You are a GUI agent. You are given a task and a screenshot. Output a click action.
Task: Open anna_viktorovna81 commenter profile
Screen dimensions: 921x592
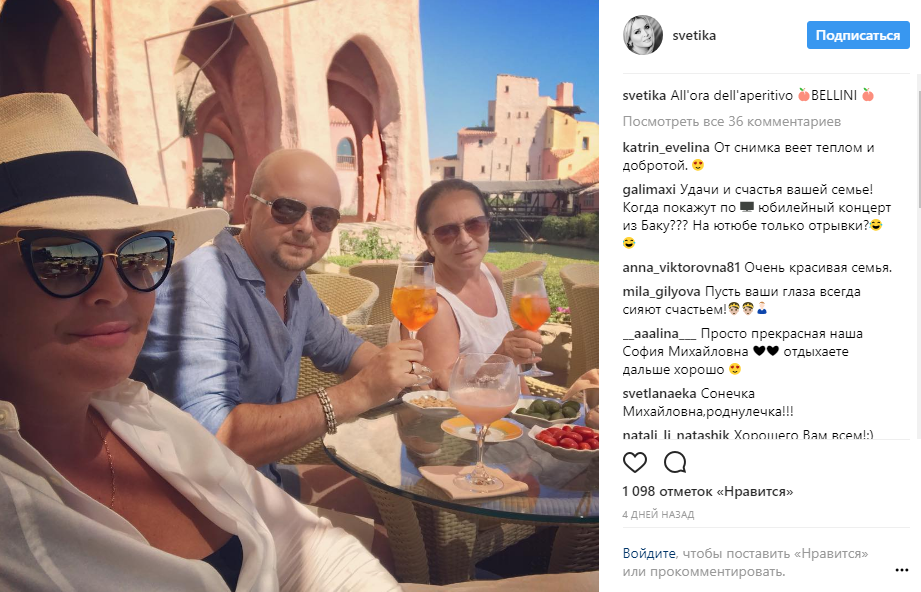681,267
